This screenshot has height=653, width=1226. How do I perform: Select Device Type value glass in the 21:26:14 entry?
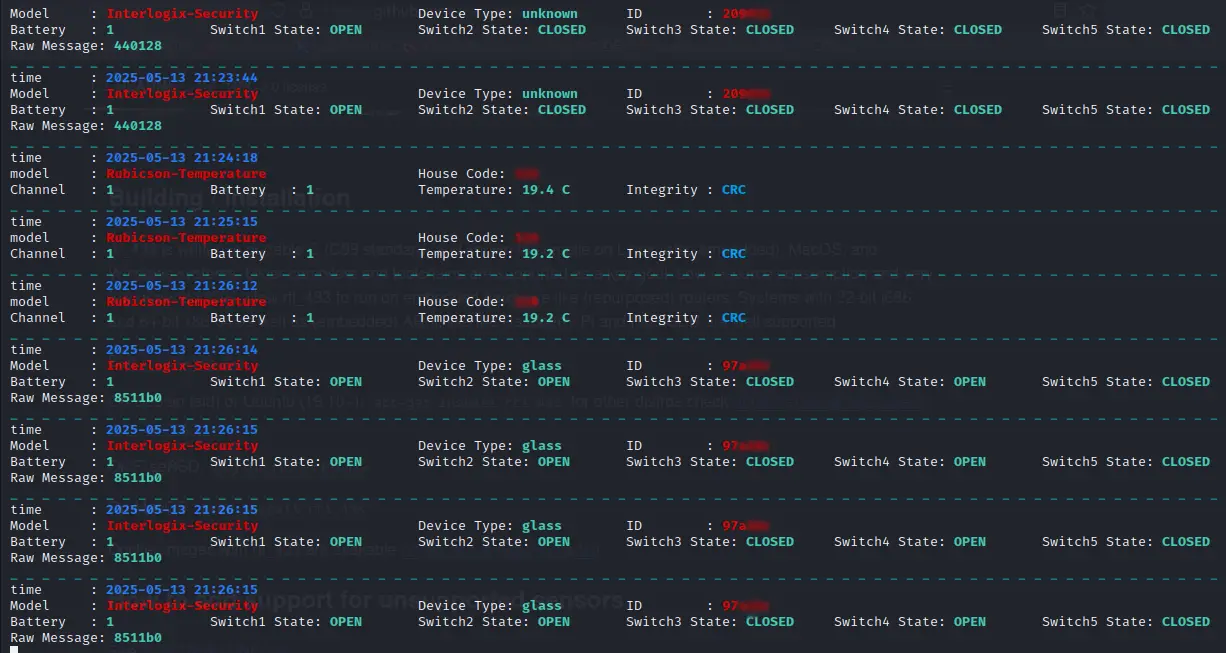pyautogui.click(x=542, y=366)
